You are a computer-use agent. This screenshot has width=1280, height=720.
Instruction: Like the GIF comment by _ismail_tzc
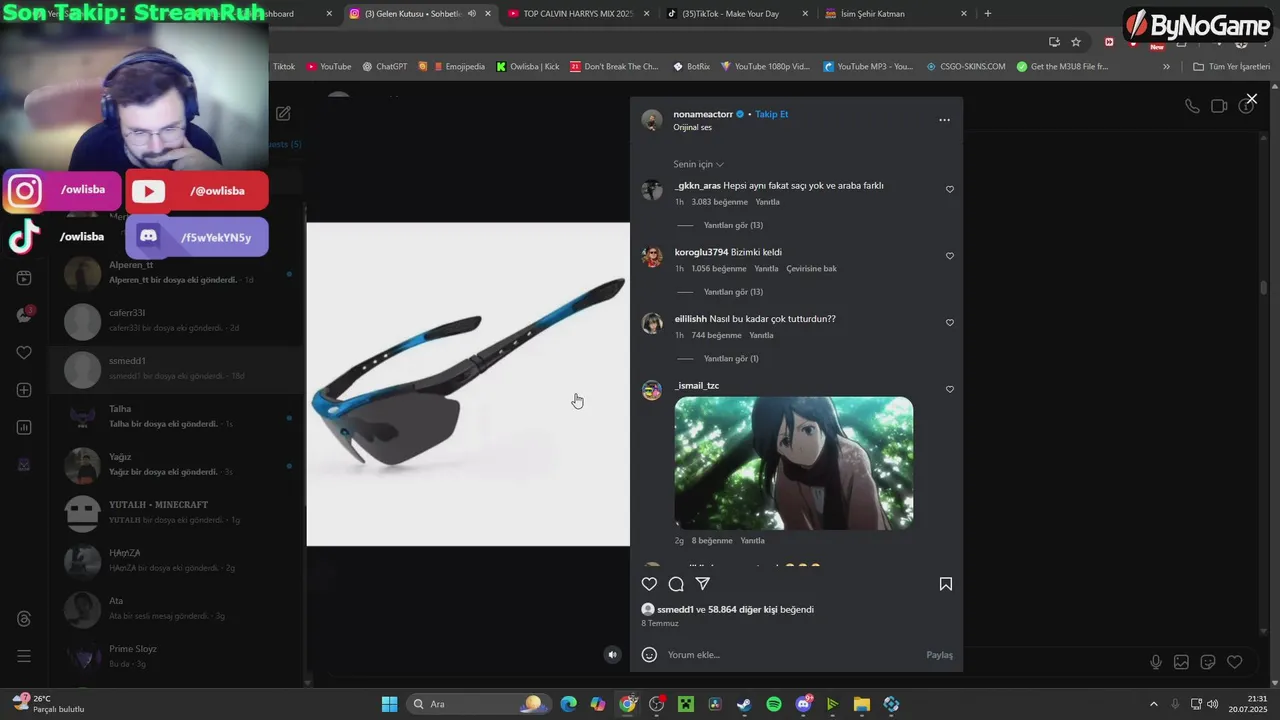pos(950,389)
